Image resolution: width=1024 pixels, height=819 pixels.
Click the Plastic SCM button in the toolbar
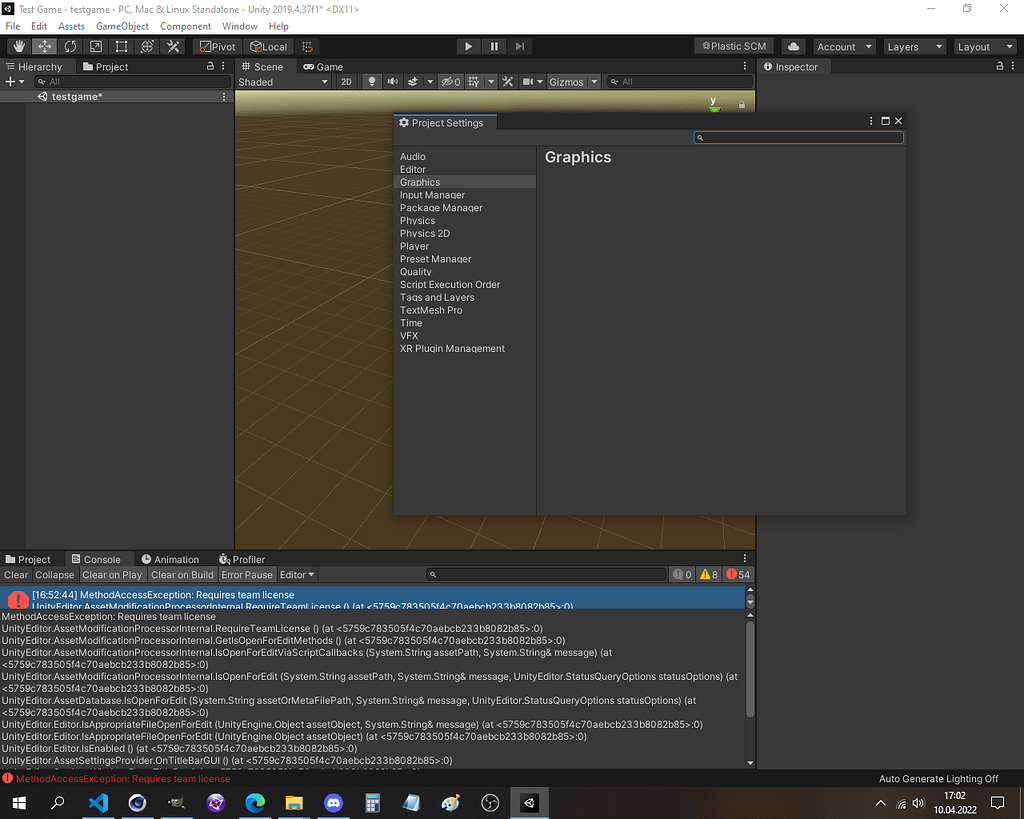(733, 45)
